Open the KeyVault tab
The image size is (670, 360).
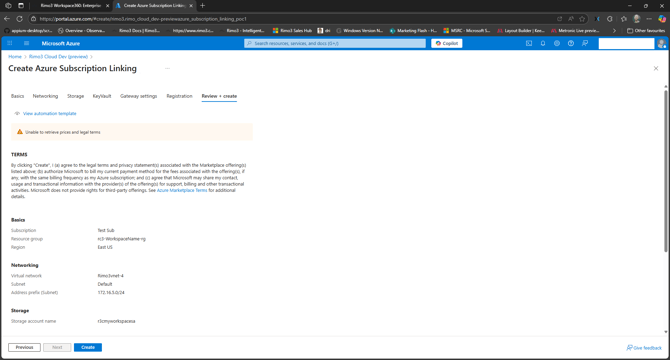(102, 96)
